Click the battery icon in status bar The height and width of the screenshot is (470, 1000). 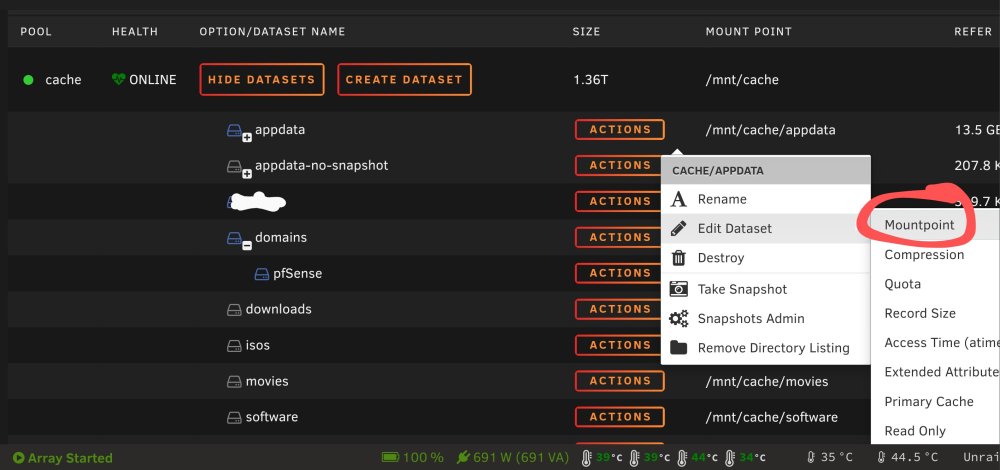click(x=390, y=457)
